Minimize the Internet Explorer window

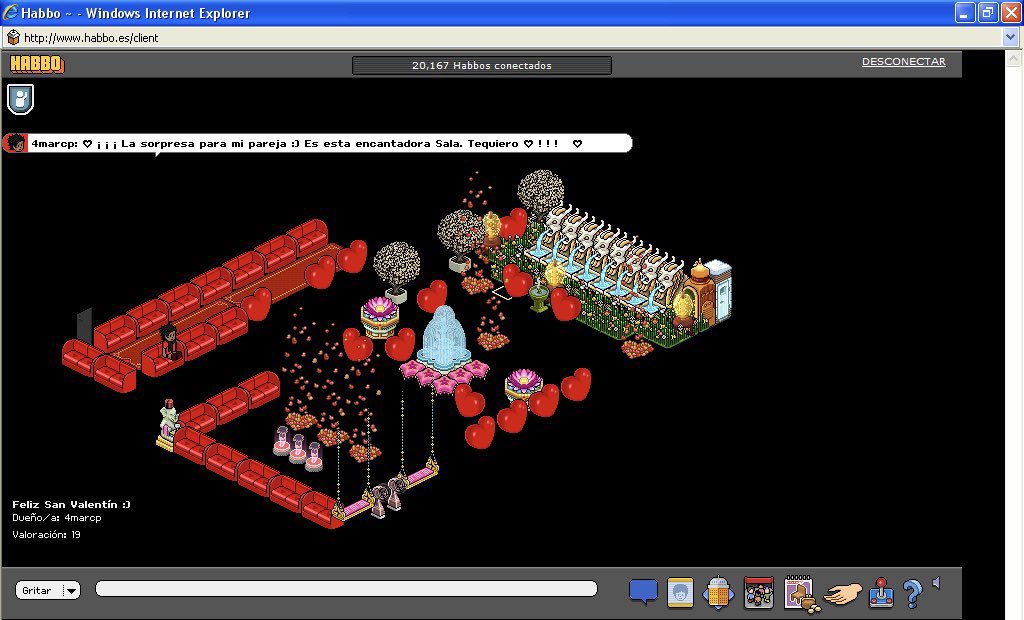pos(965,12)
